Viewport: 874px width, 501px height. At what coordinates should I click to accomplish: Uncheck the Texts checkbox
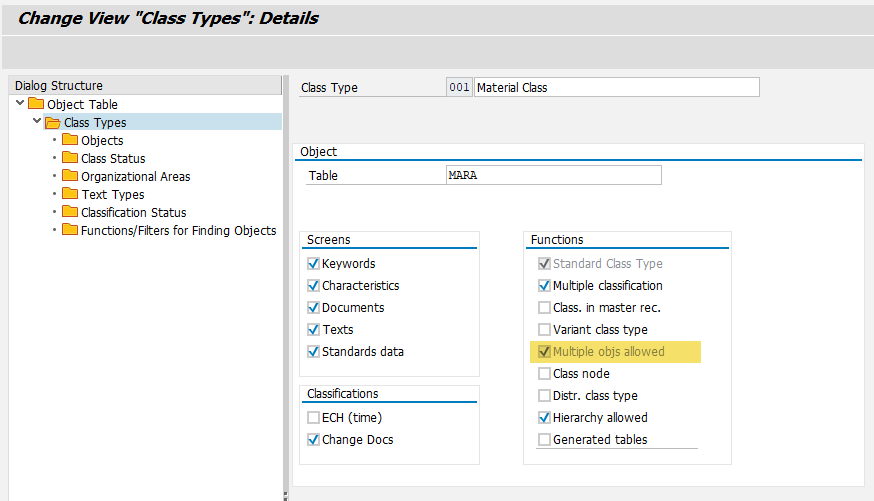pyautogui.click(x=313, y=329)
